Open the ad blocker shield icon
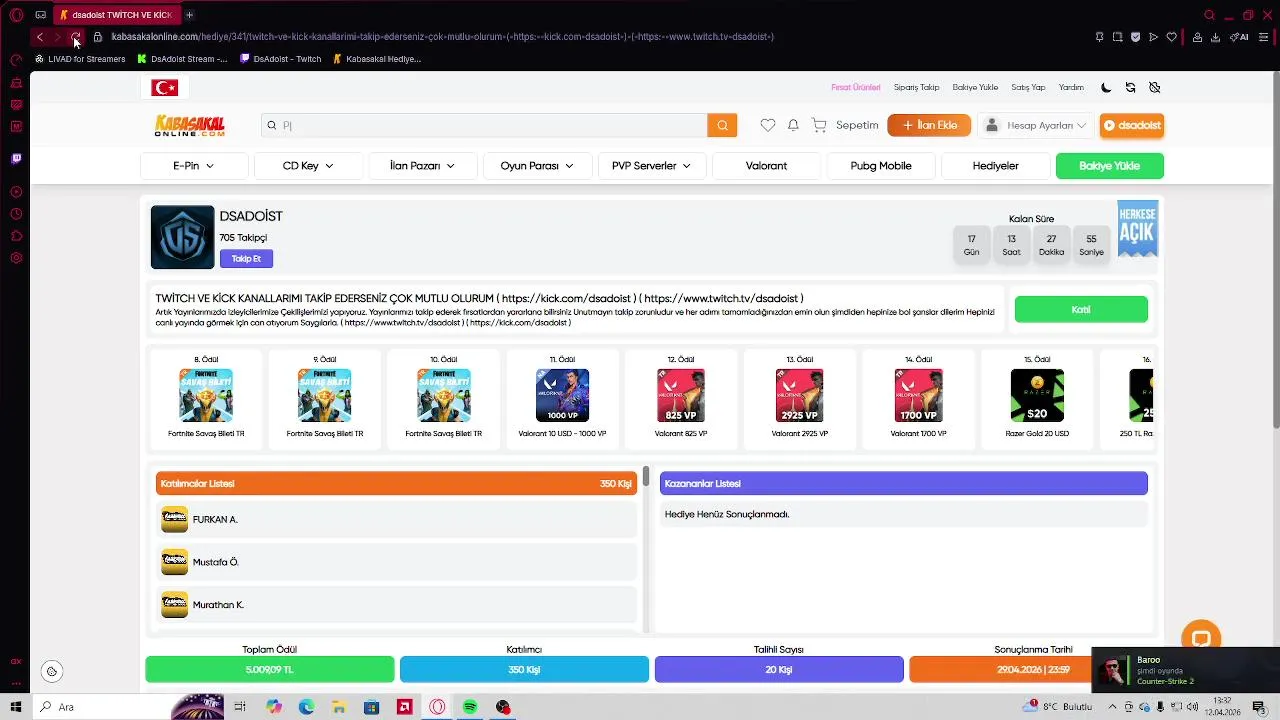Viewport: 1280px width, 720px height. pos(1135,37)
